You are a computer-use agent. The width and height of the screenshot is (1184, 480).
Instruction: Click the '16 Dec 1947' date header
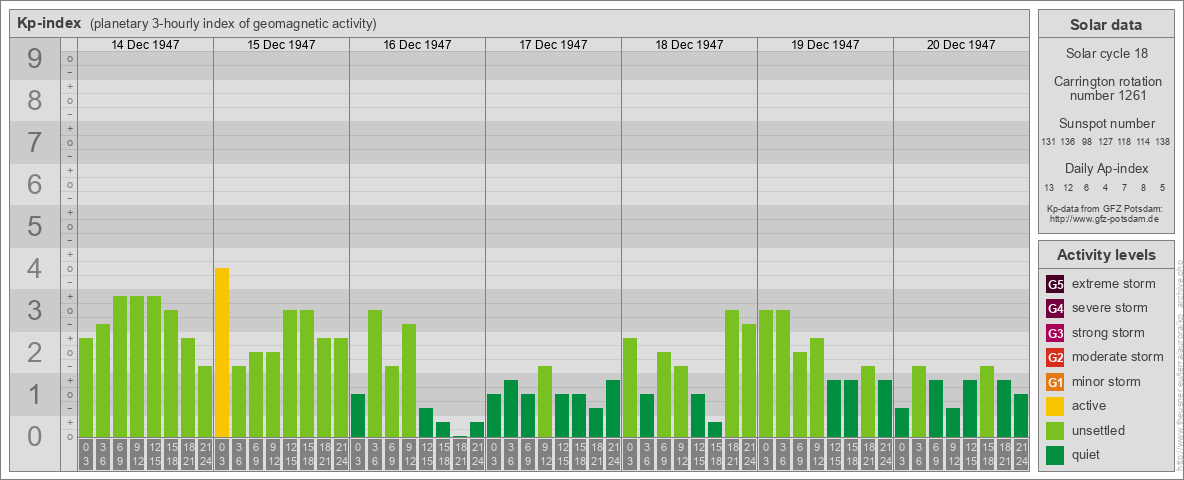point(418,45)
